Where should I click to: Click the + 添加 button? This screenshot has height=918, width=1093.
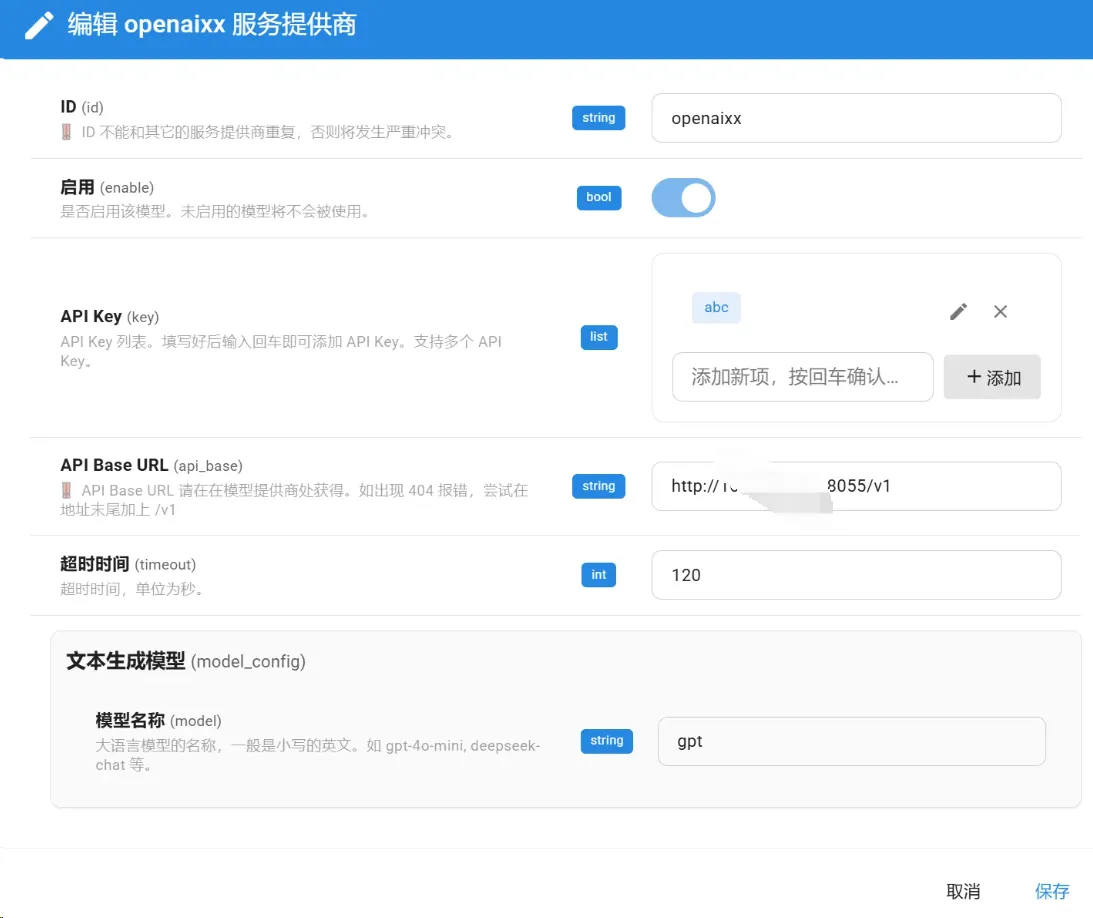coord(992,377)
